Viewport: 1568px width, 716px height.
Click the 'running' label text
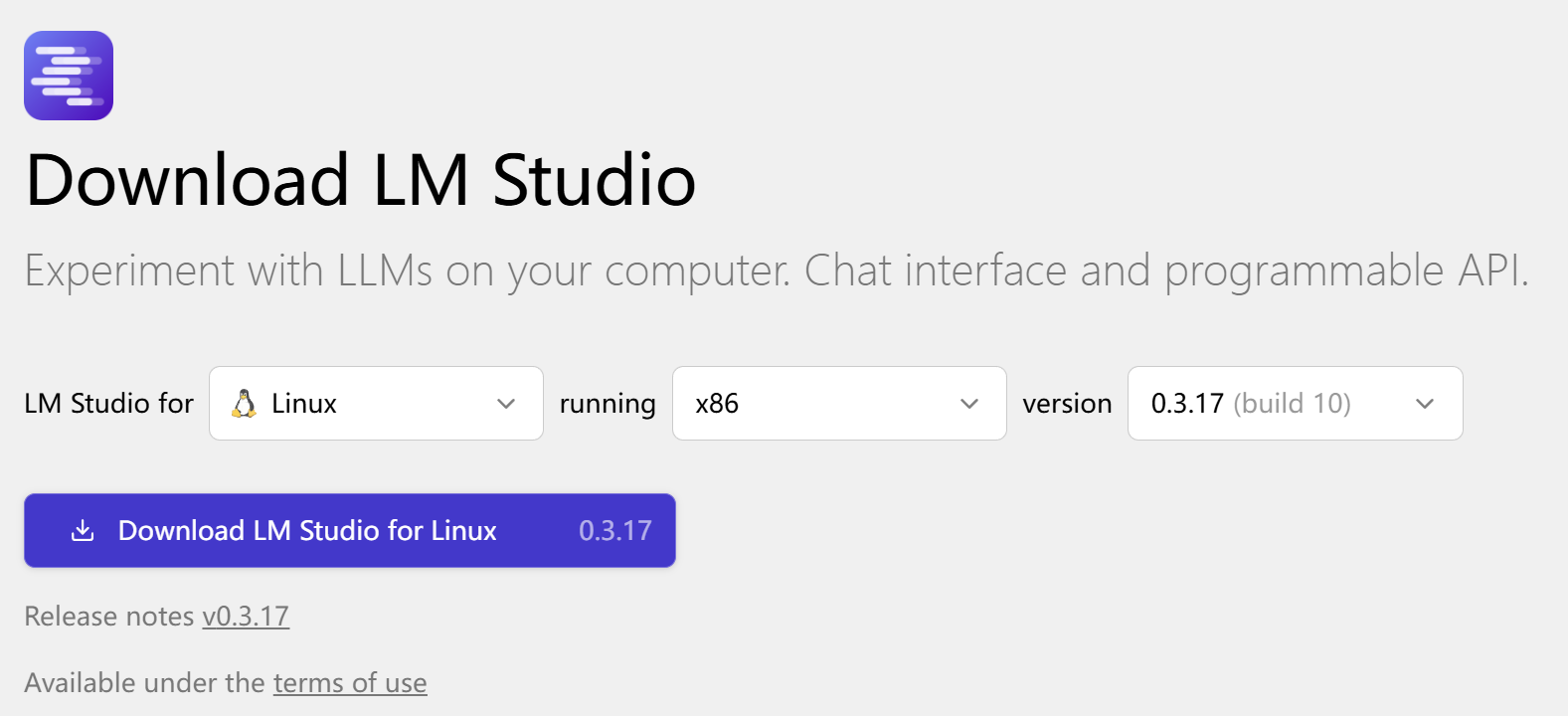608,404
